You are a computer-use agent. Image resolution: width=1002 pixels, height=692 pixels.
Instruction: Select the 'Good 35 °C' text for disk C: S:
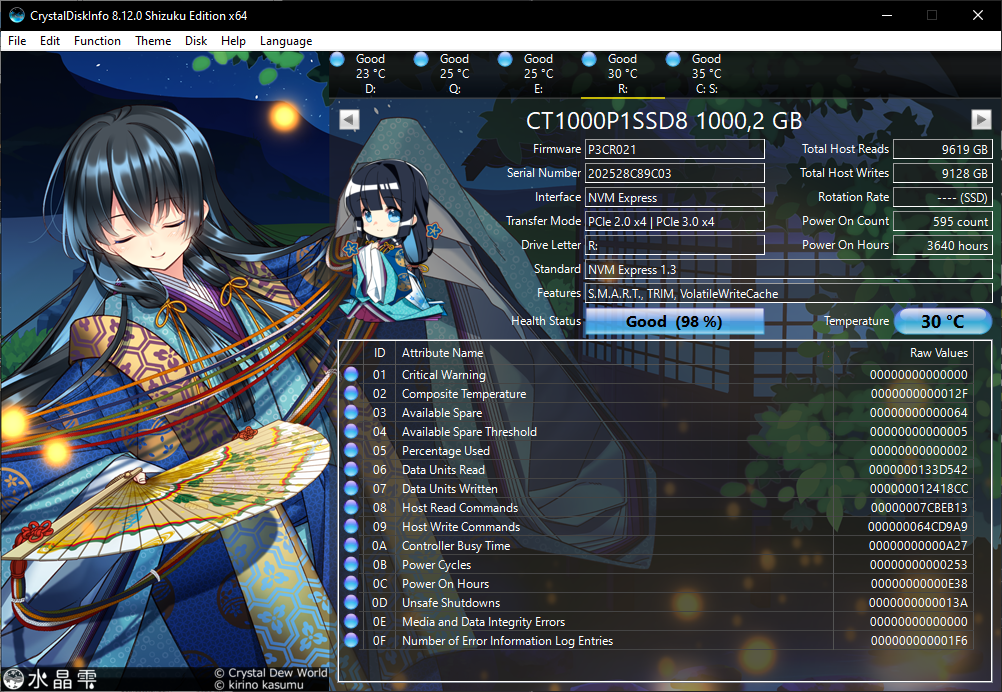(x=706, y=66)
